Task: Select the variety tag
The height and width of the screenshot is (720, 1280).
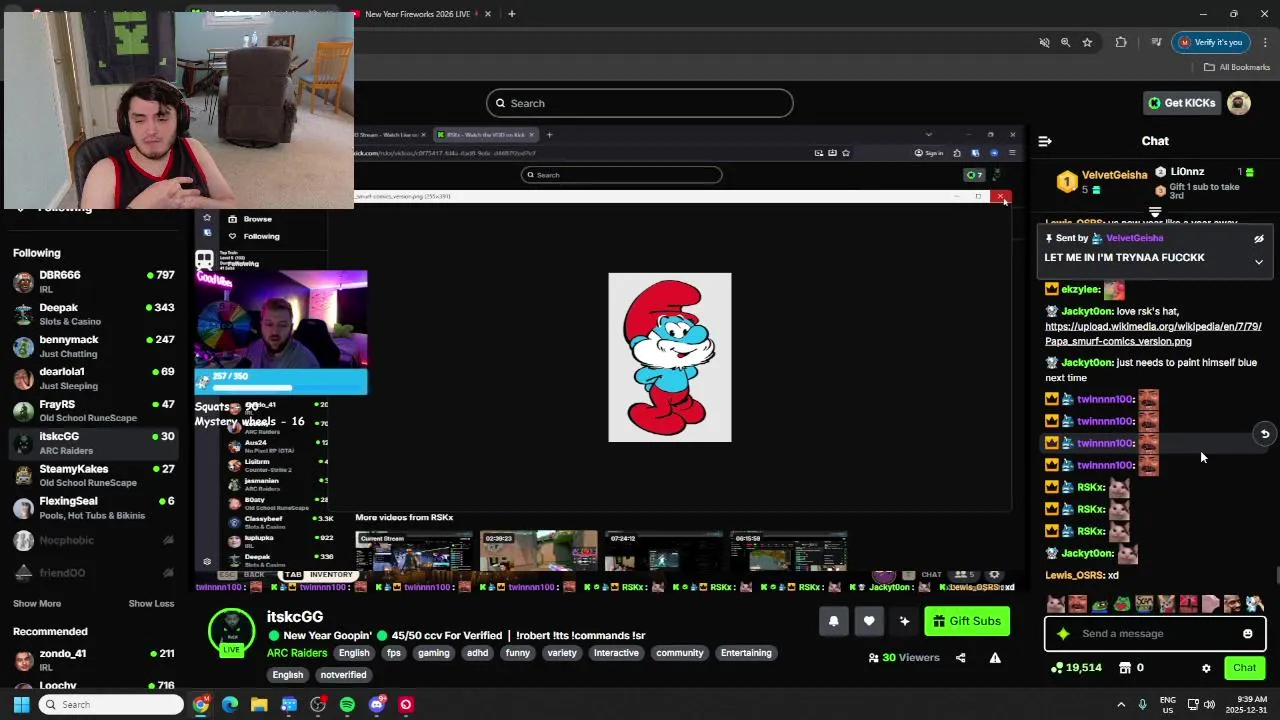Action: [562, 653]
